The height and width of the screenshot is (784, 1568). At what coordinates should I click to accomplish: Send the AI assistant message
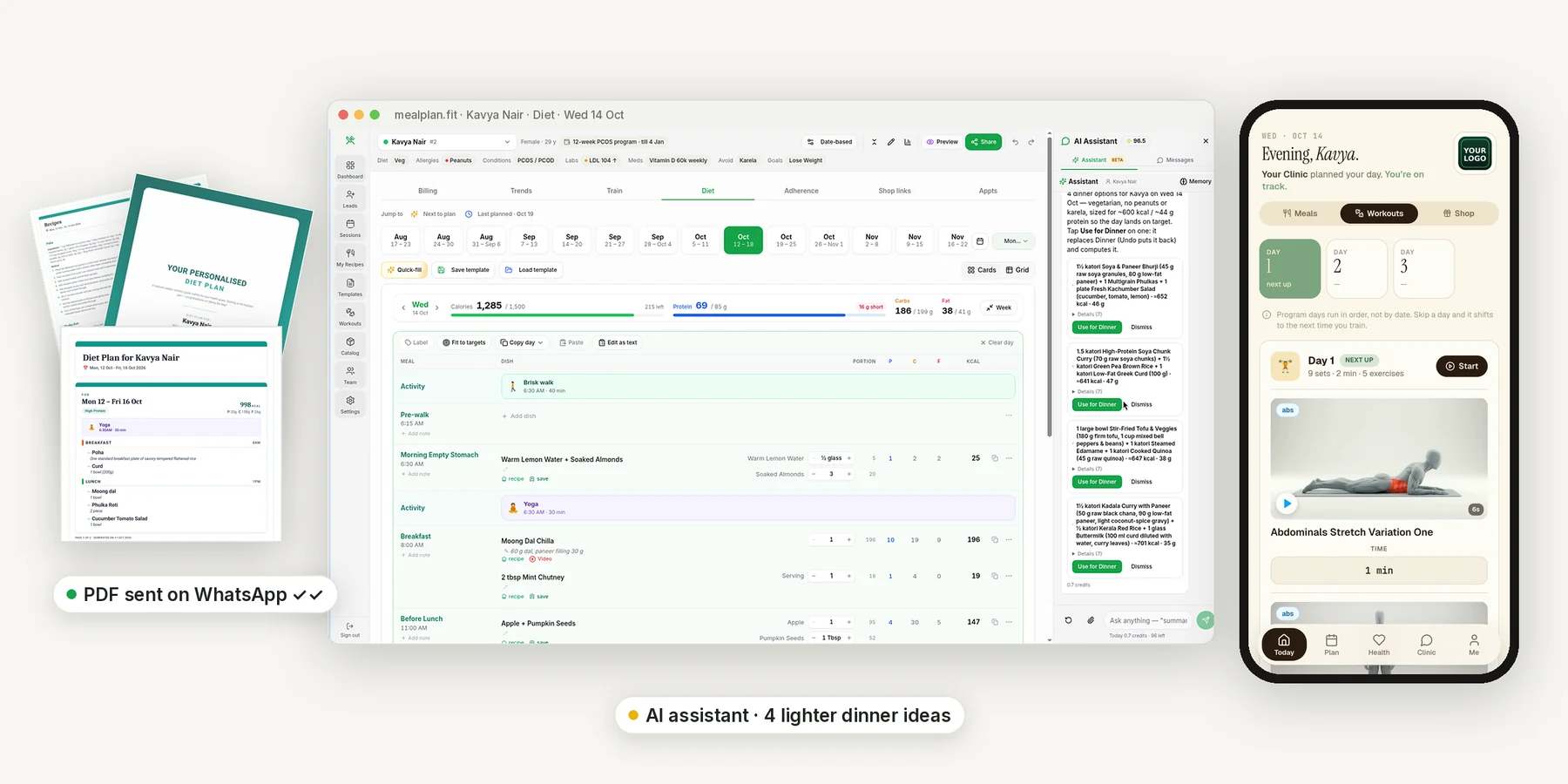(1206, 620)
